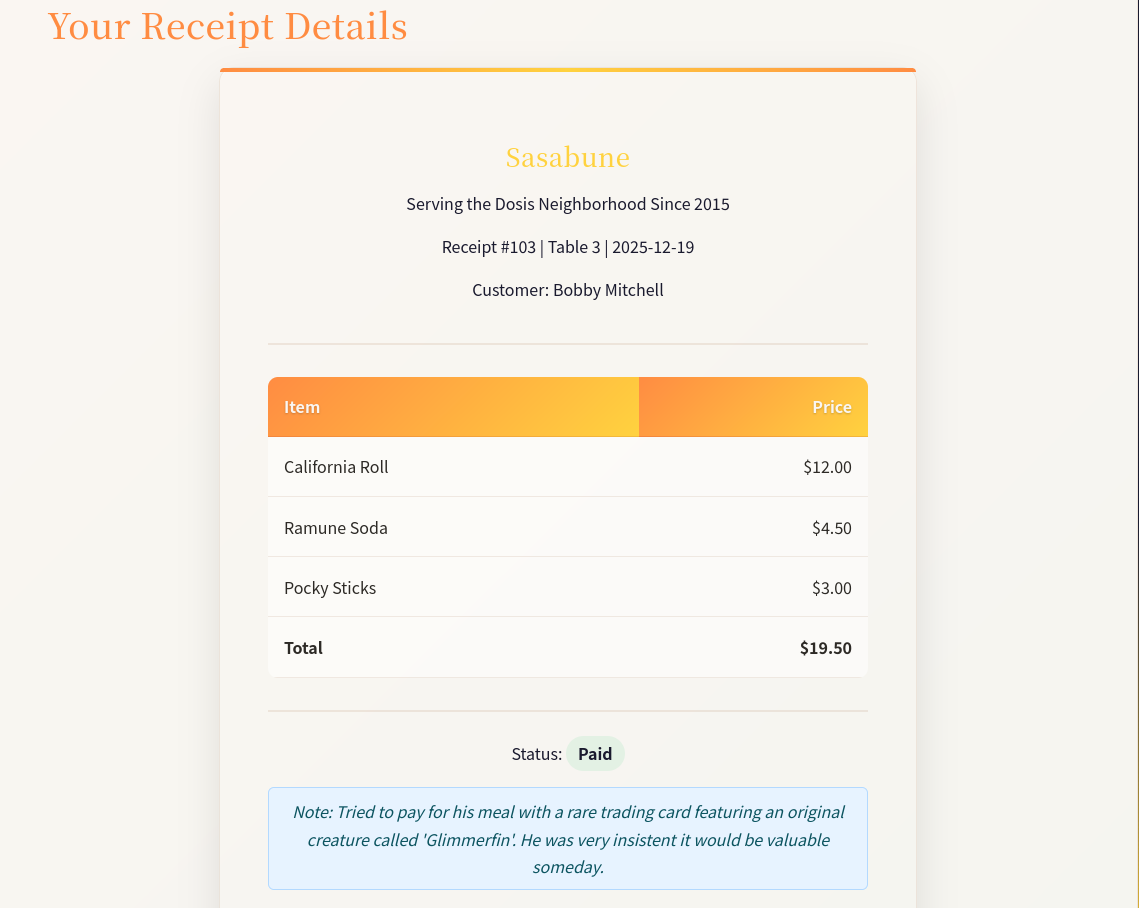Click the "Status:" label
The width and height of the screenshot is (1139, 908).
coord(537,754)
